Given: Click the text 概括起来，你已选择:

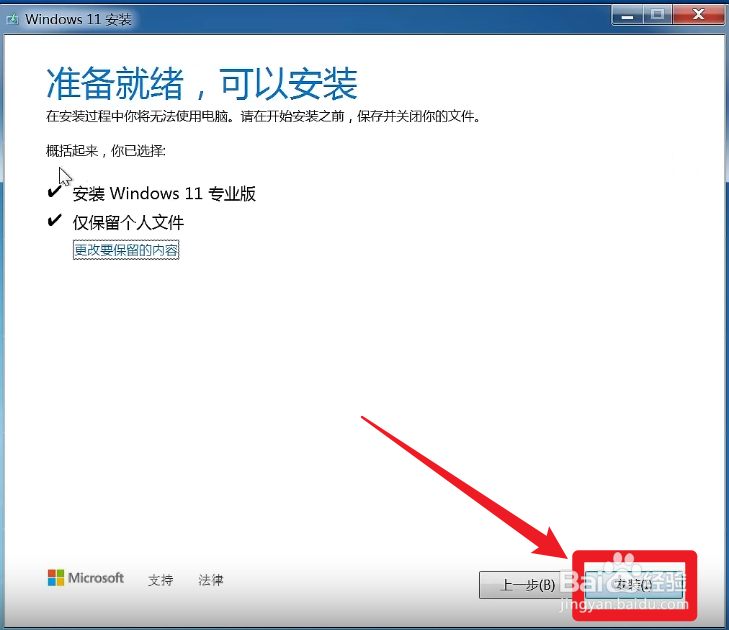Looking at the screenshot, I should click(x=106, y=151).
